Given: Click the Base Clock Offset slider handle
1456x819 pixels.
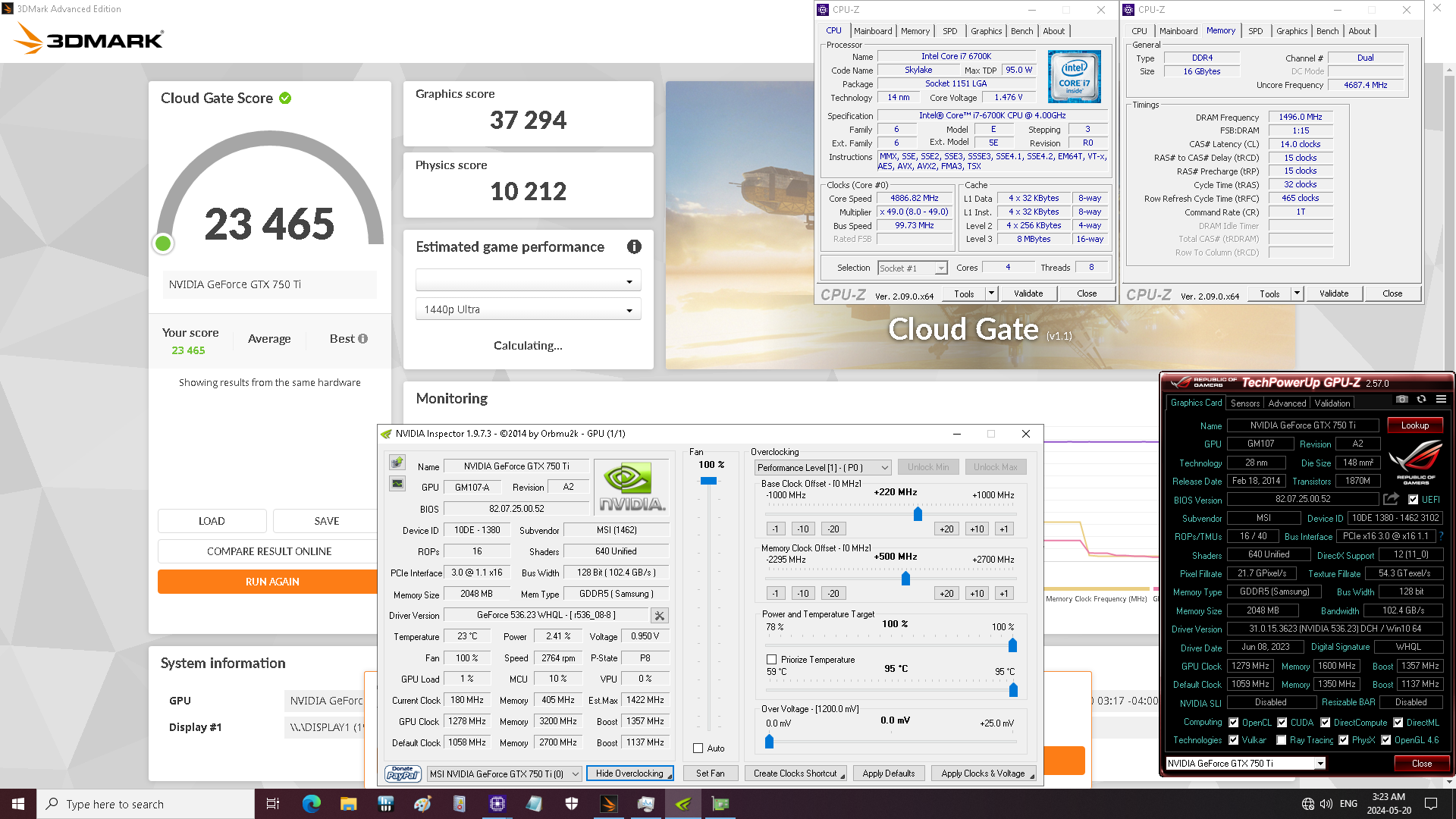Looking at the screenshot, I should click(918, 514).
